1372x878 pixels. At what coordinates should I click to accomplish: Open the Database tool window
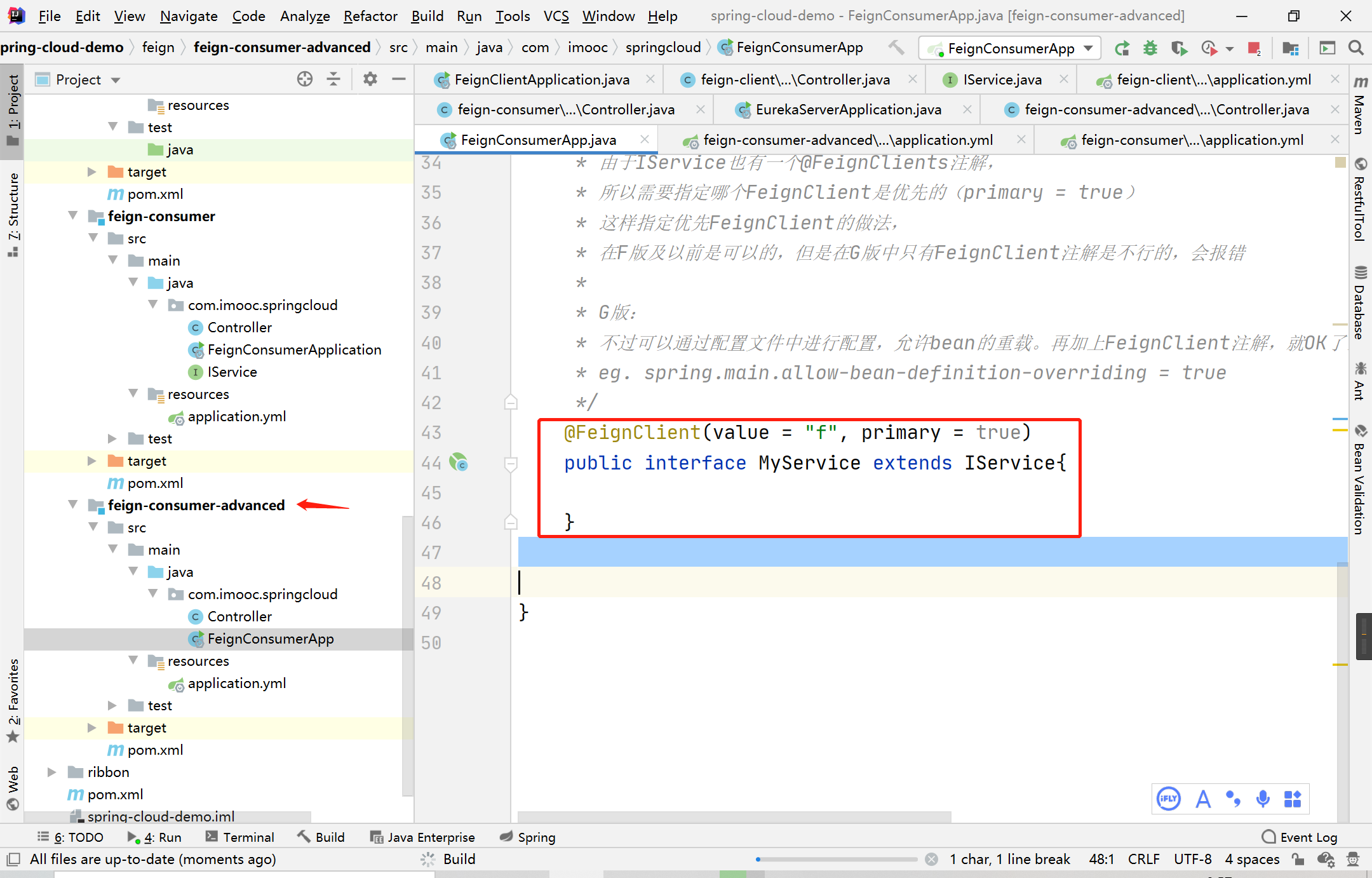pyautogui.click(x=1360, y=302)
